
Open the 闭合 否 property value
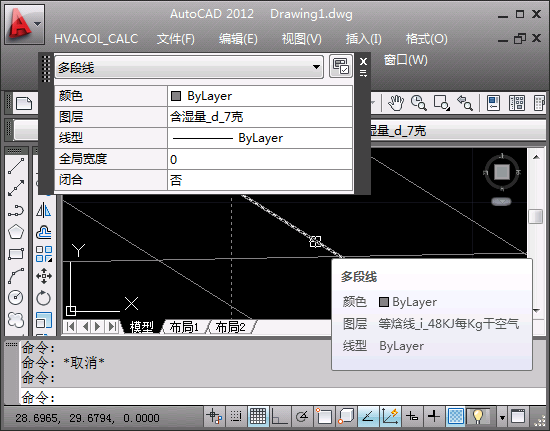click(260, 180)
